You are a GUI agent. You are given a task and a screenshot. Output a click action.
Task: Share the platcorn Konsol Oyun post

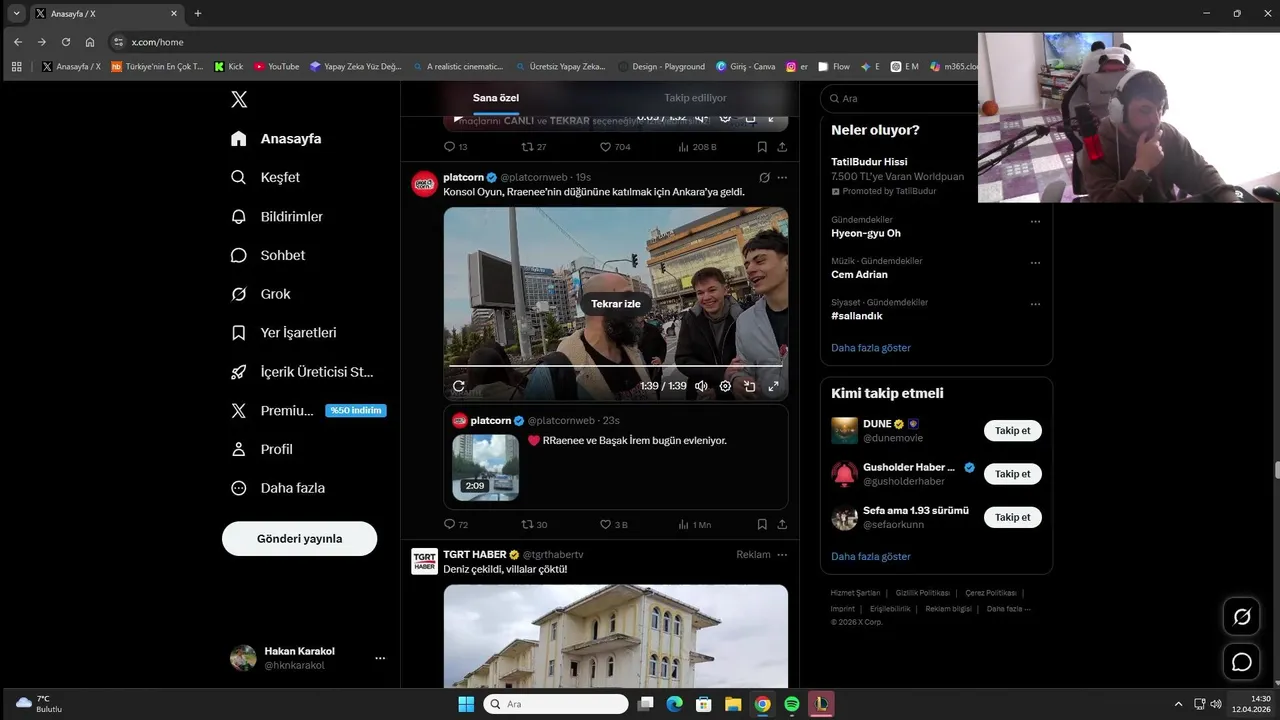point(782,524)
